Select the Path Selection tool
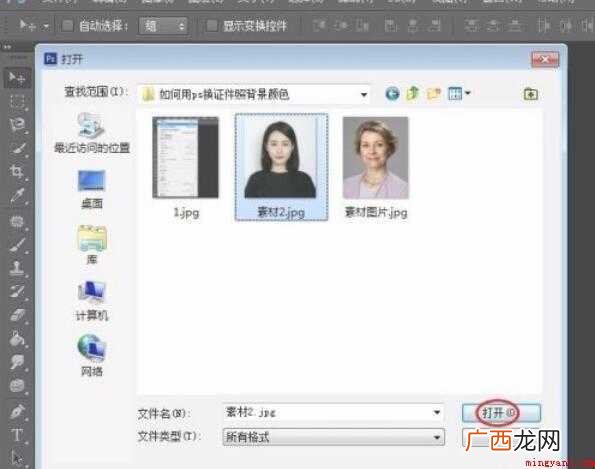 click(x=17, y=458)
